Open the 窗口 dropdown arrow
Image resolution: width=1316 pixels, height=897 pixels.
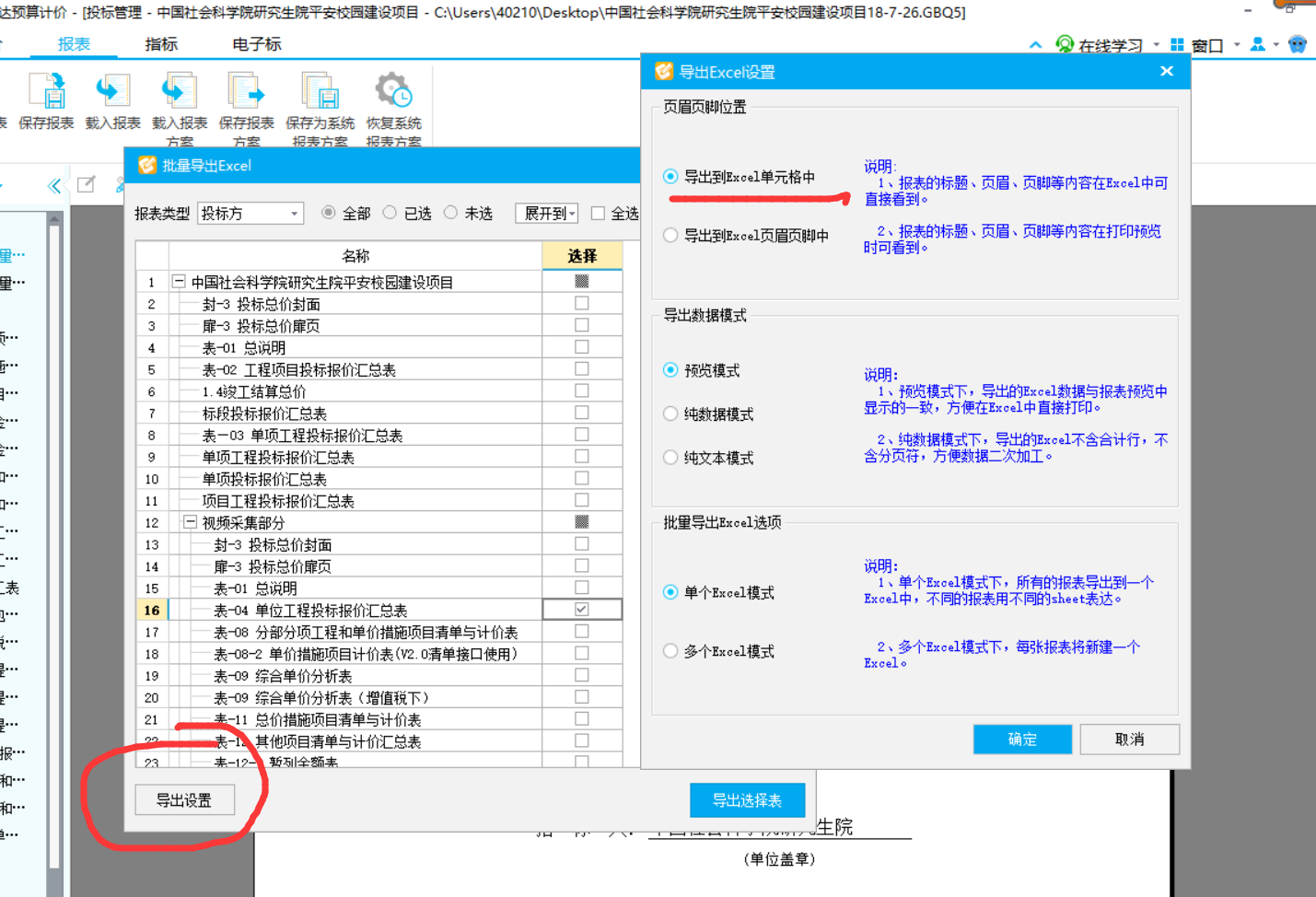coord(1237,44)
